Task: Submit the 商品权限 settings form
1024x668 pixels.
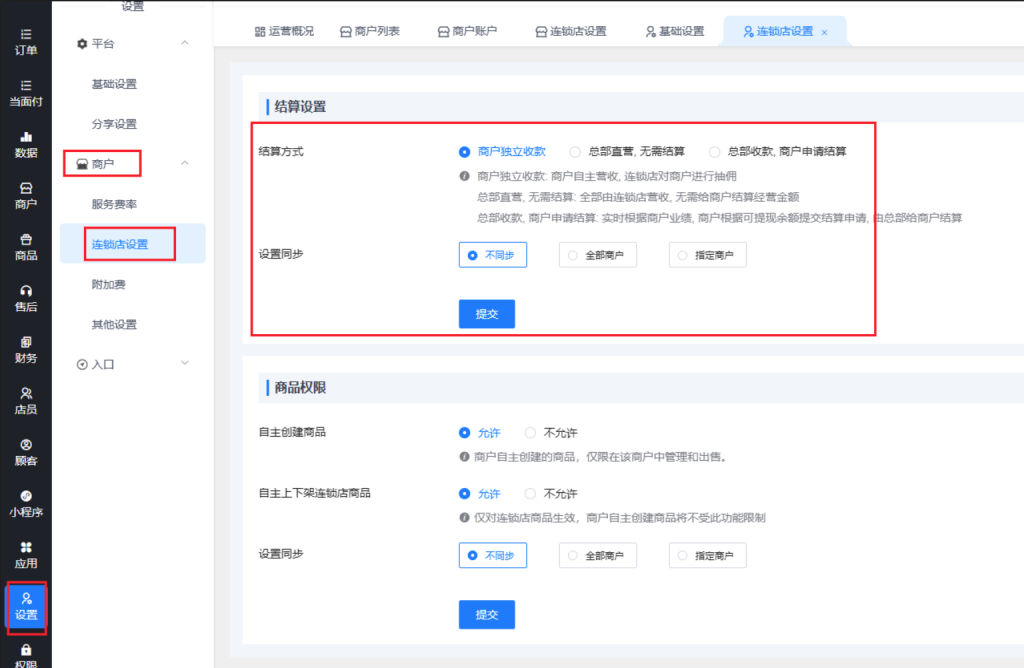Action: (x=486, y=615)
